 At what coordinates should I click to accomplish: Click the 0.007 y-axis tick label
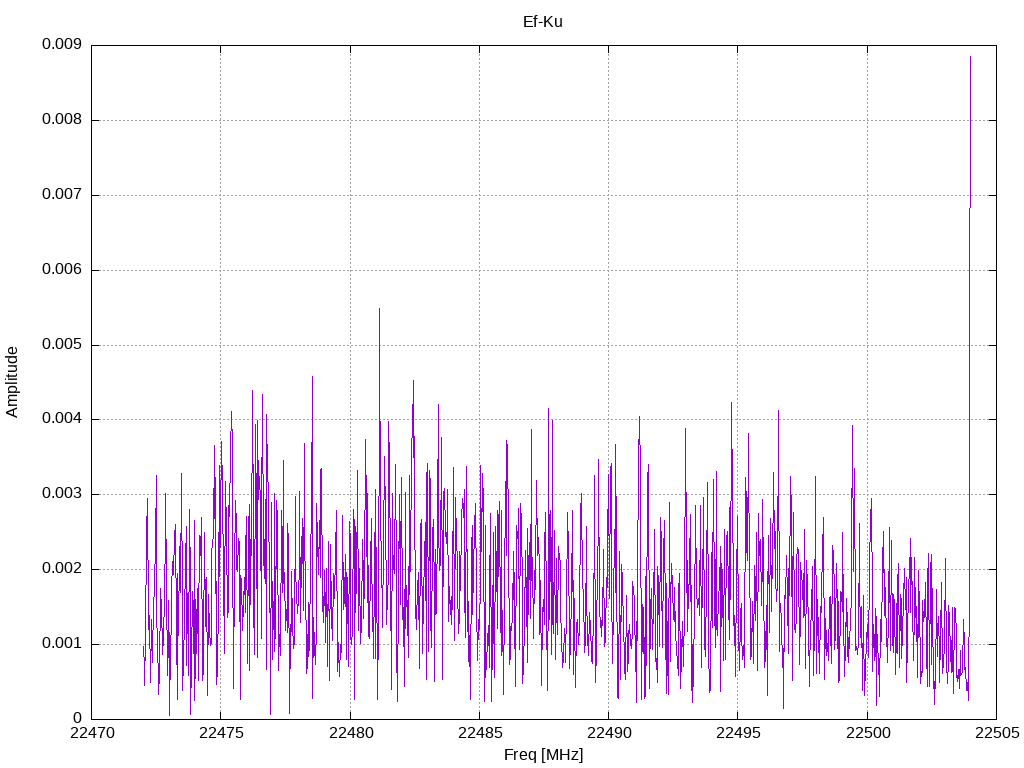(x=61, y=195)
